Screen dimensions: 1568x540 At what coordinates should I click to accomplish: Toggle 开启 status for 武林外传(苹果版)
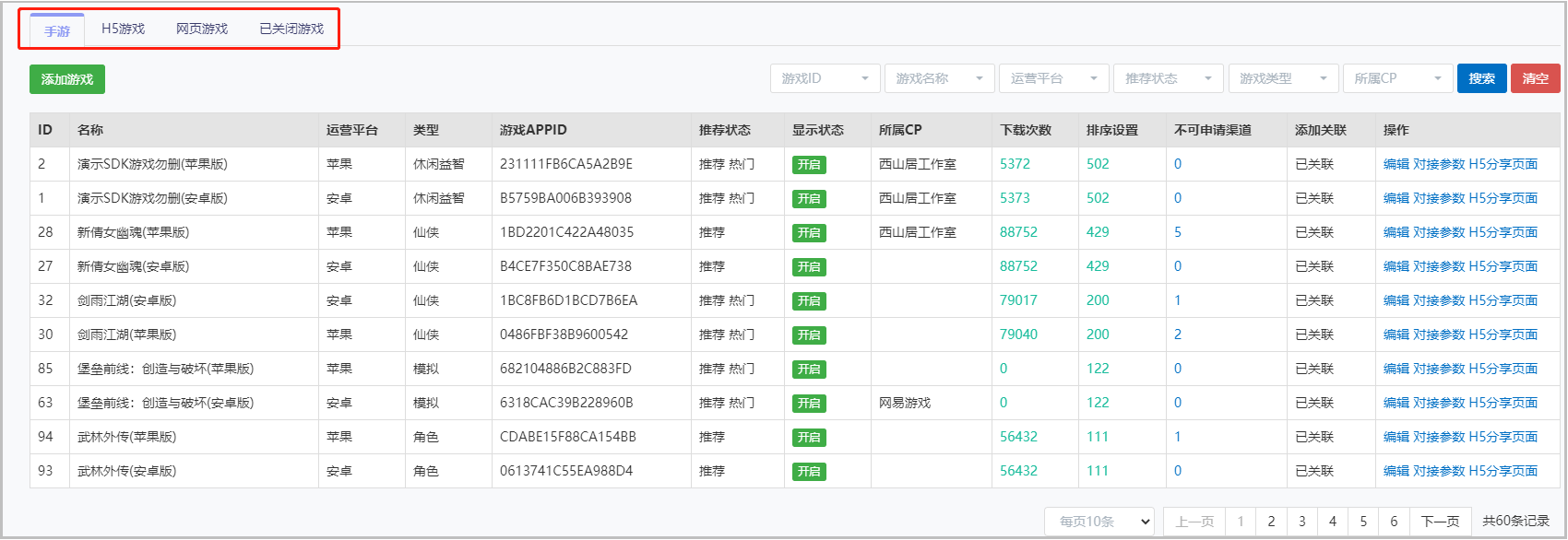click(809, 438)
